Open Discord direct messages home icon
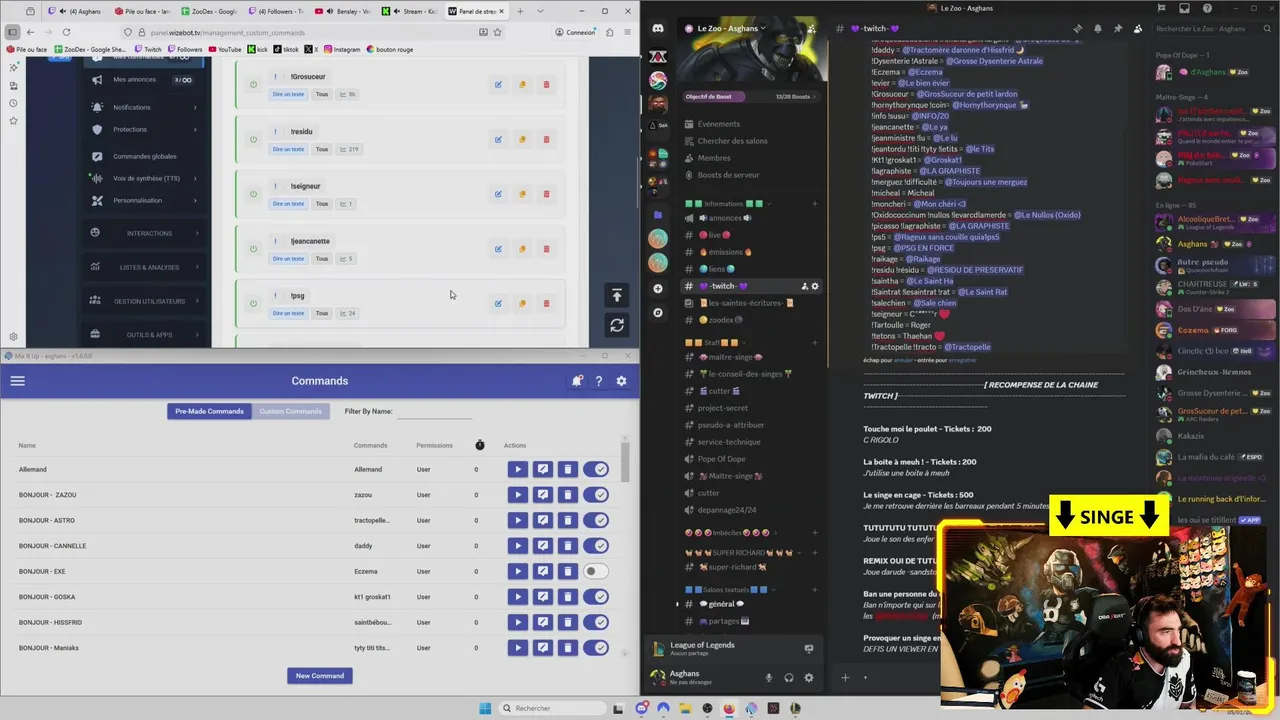This screenshot has height=720, width=1280. 658,29
